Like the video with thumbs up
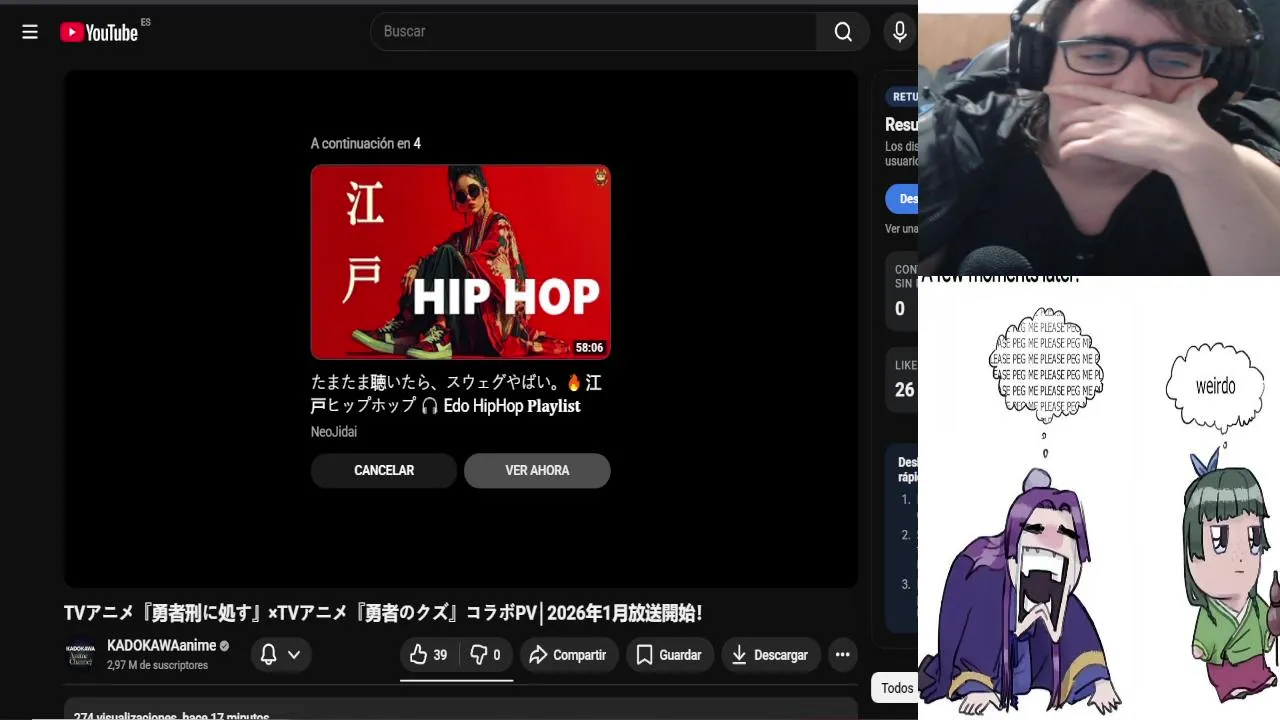Viewport: 1280px width, 720px height. click(x=429, y=655)
